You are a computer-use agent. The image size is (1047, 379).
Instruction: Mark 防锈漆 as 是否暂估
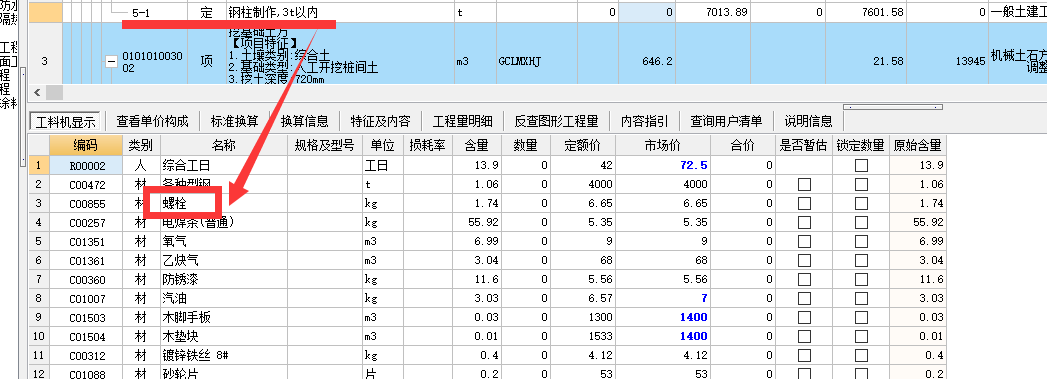coord(805,280)
